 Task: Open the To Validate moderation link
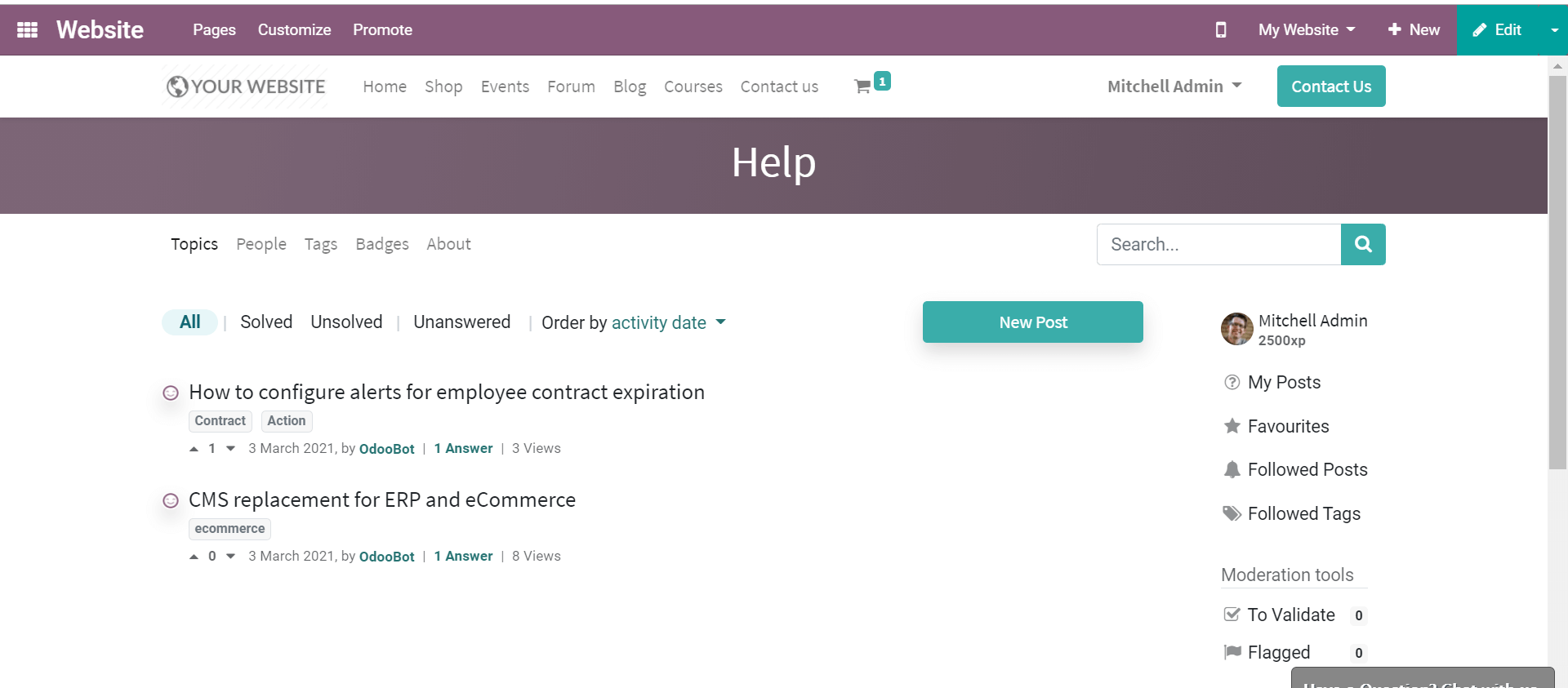(1291, 615)
